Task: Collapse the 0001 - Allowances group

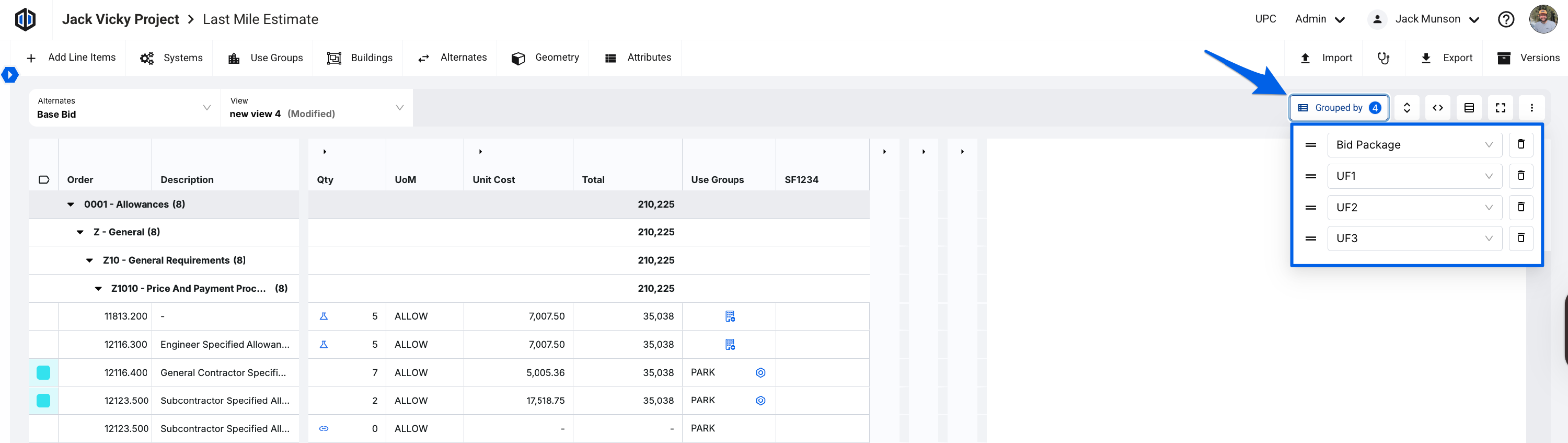Action: 71,205
